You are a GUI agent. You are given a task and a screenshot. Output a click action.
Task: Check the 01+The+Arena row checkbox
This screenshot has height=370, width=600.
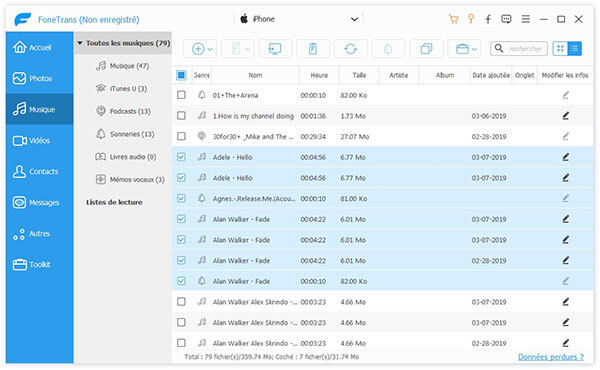181,95
